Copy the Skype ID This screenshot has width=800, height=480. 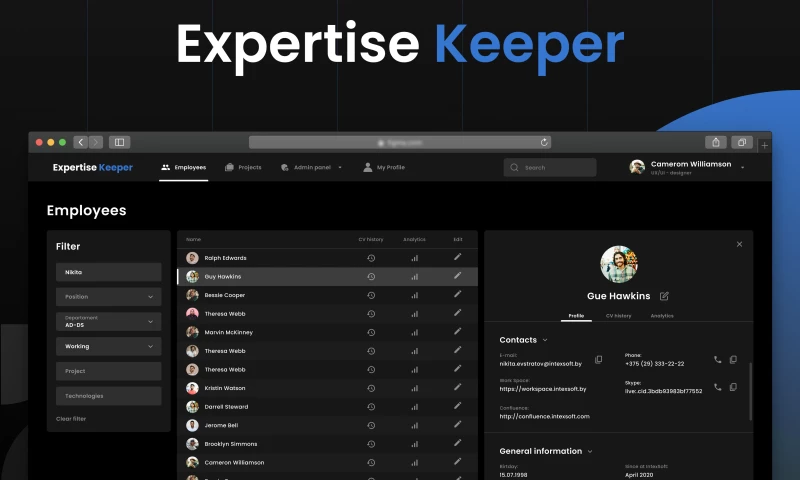[x=733, y=387]
